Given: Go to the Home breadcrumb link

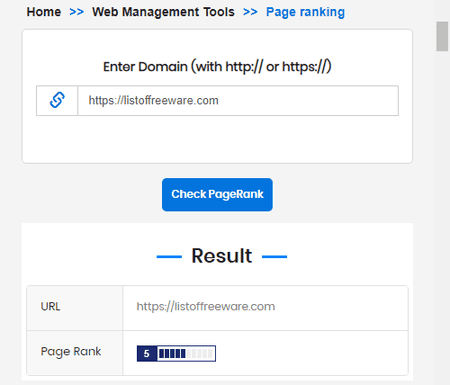Looking at the screenshot, I should 44,12.
